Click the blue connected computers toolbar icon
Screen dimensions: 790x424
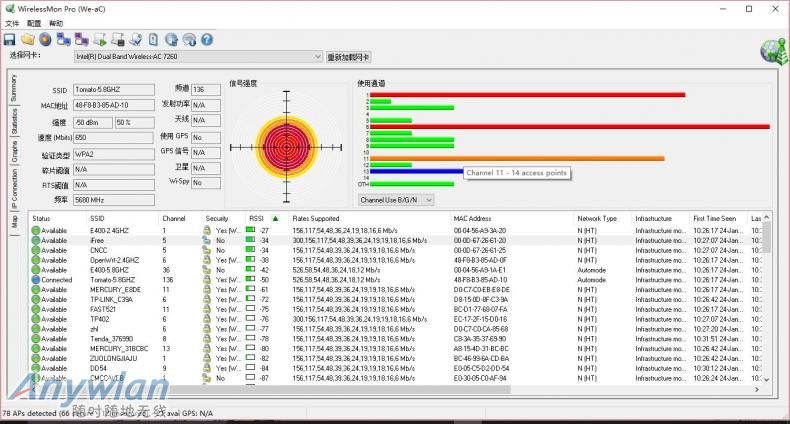point(63,40)
